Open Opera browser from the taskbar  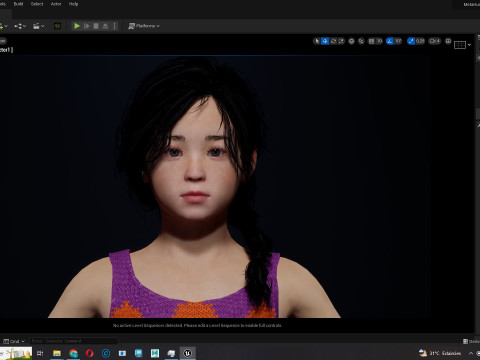[x=90, y=353]
